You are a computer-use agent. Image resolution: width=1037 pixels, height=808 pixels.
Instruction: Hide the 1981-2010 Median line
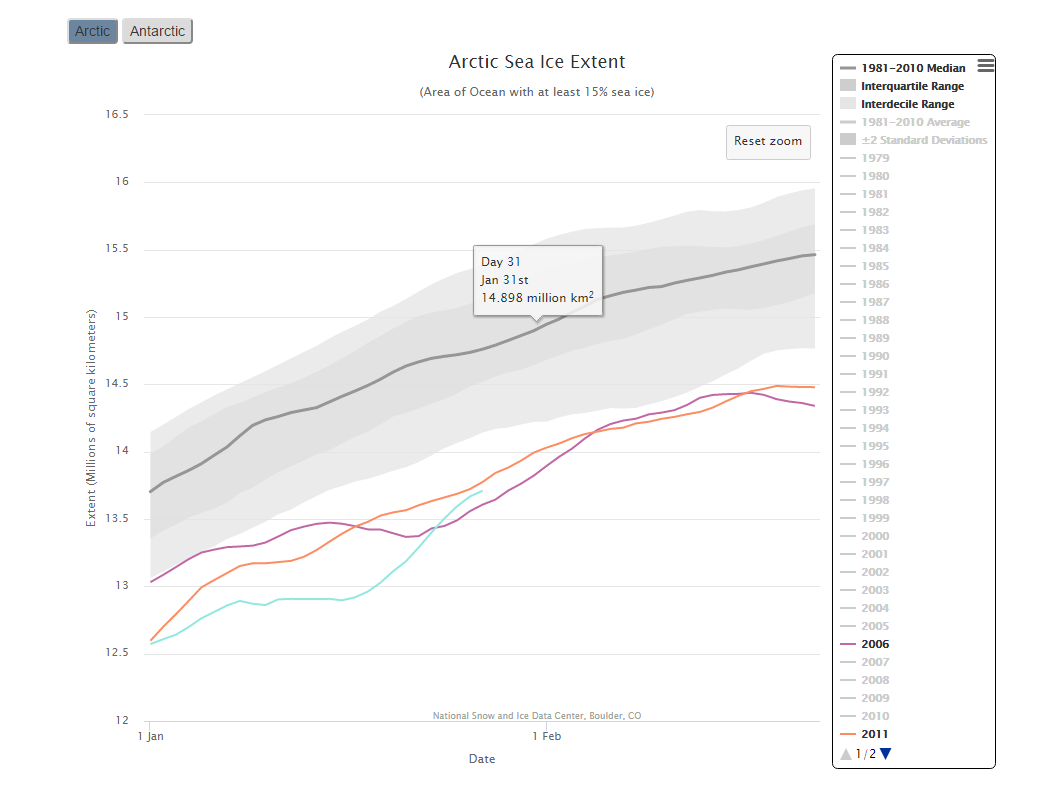point(913,68)
